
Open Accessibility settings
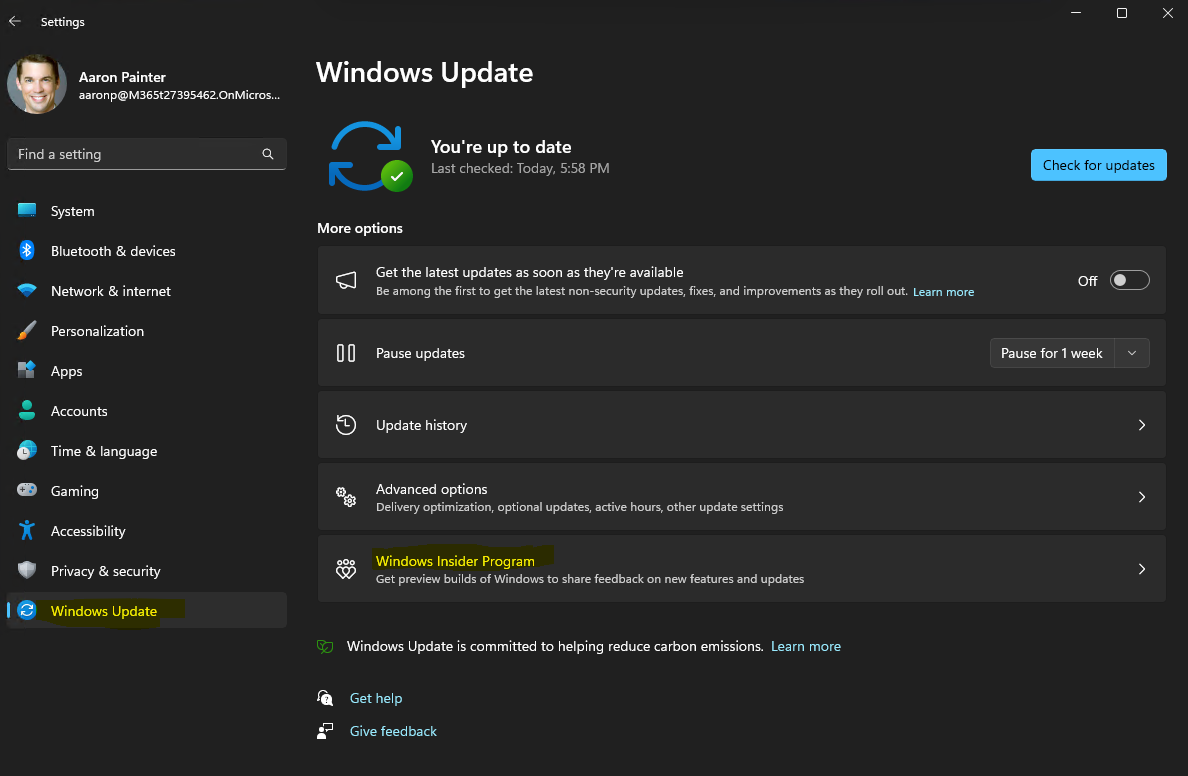tap(147, 531)
